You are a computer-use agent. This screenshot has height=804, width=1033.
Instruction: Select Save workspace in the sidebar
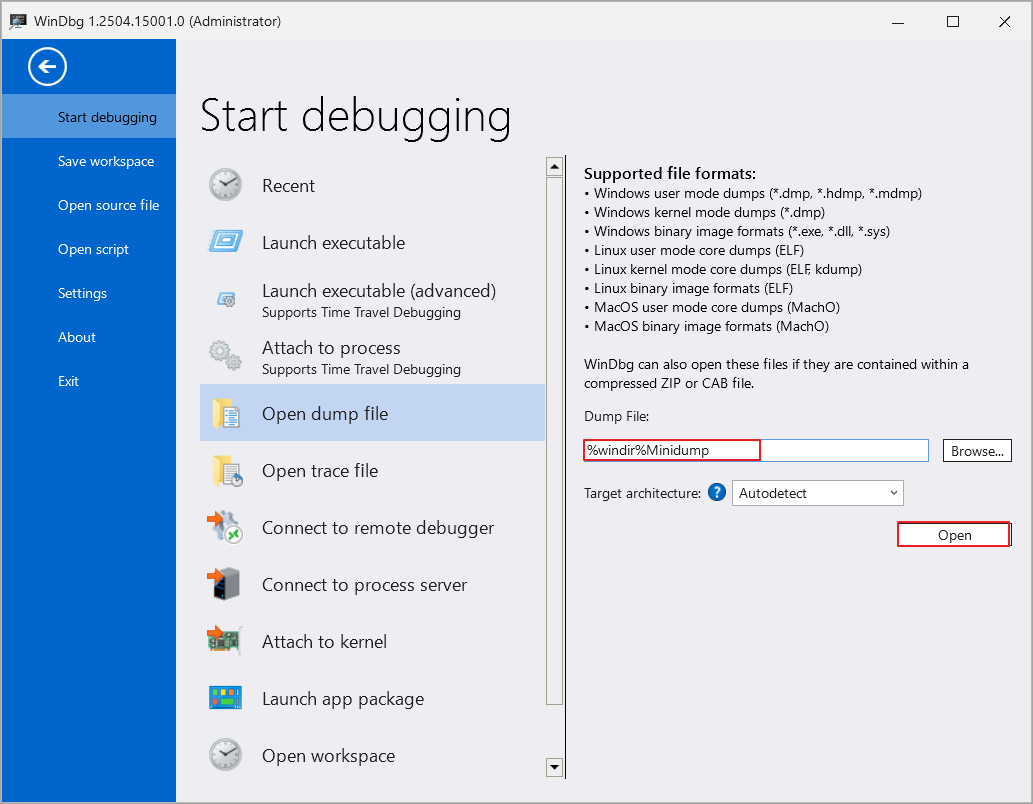(105, 161)
